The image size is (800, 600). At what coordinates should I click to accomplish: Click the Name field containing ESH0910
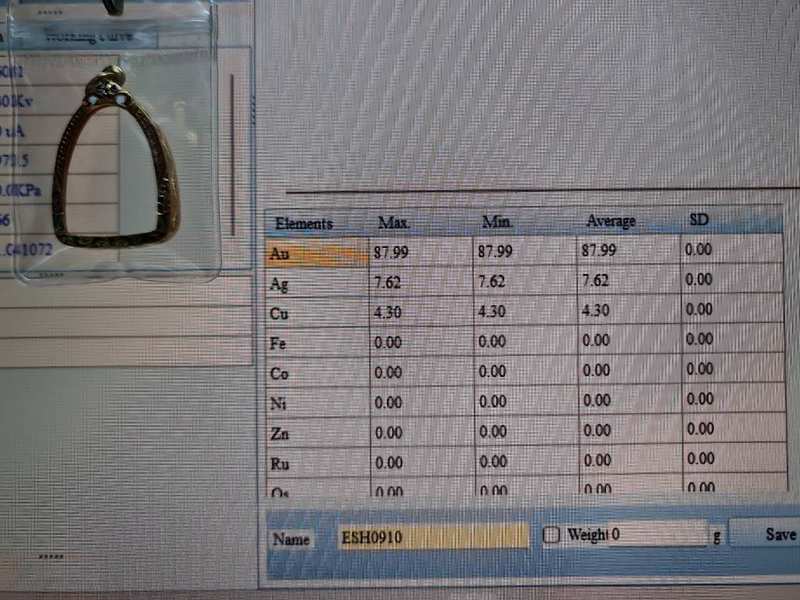click(x=433, y=538)
